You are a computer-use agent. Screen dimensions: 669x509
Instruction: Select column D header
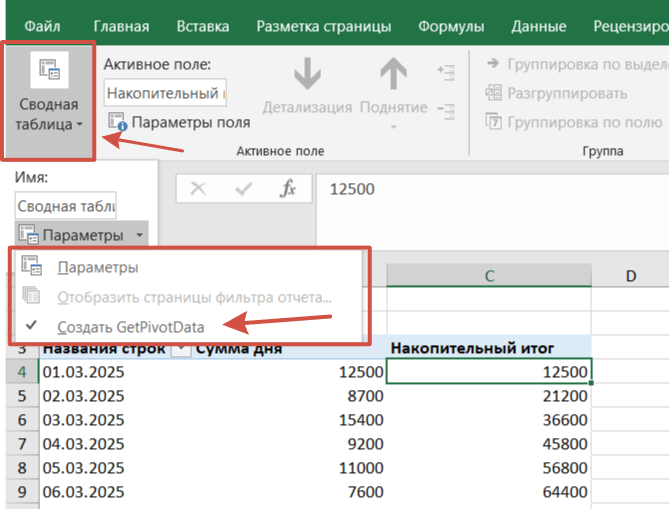click(x=630, y=276)
